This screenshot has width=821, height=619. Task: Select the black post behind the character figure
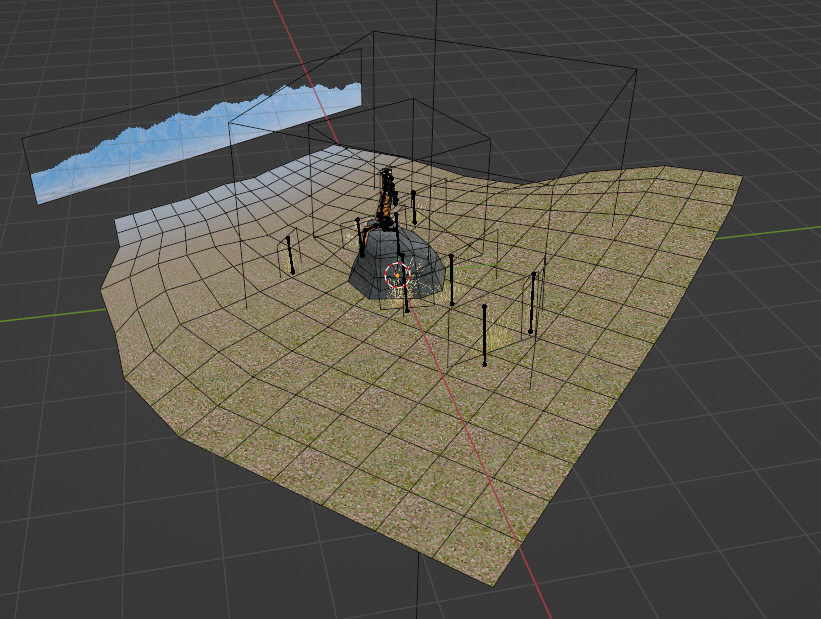(414, 207)
